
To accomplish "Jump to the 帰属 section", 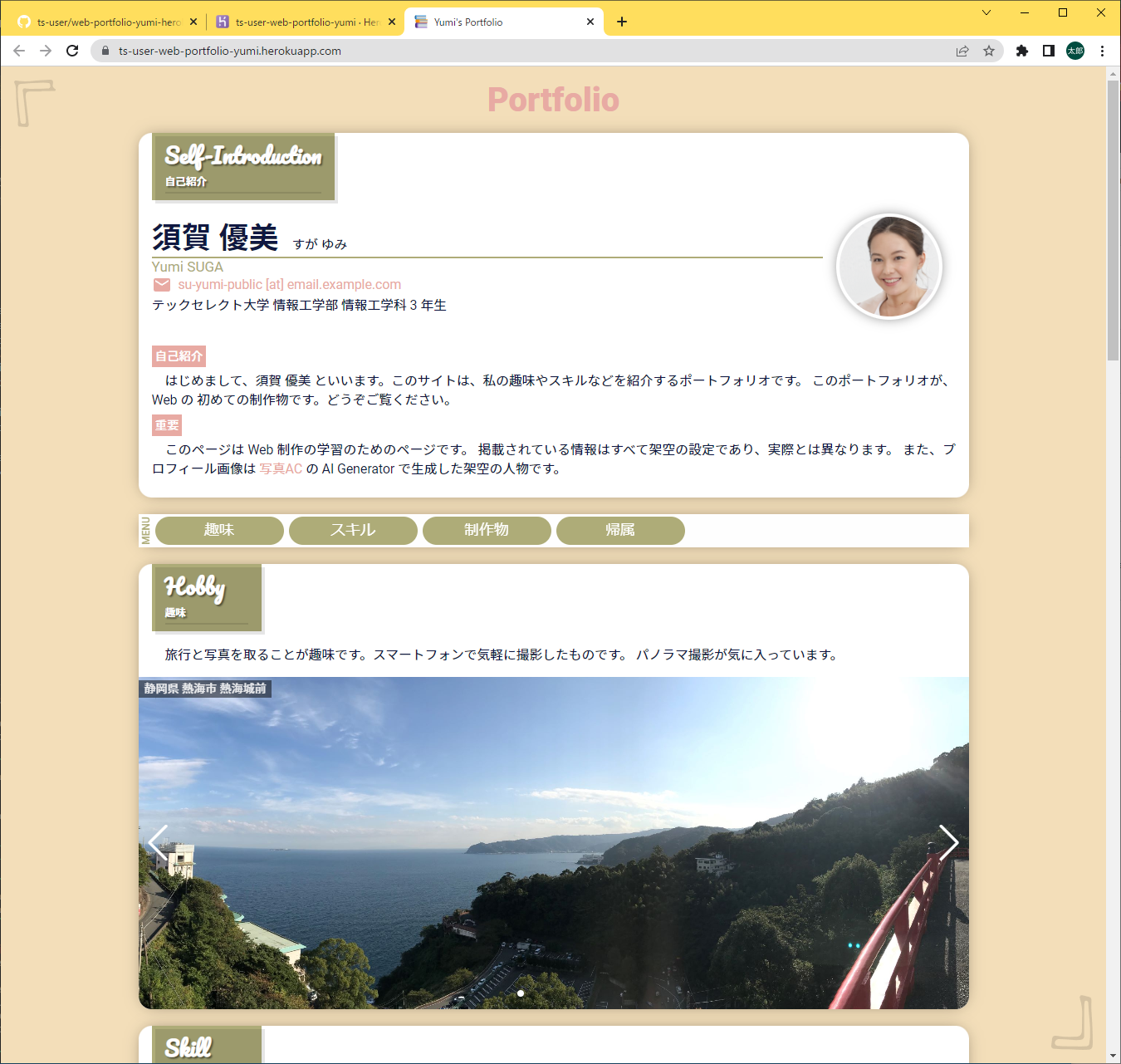I will click(620, 530).
